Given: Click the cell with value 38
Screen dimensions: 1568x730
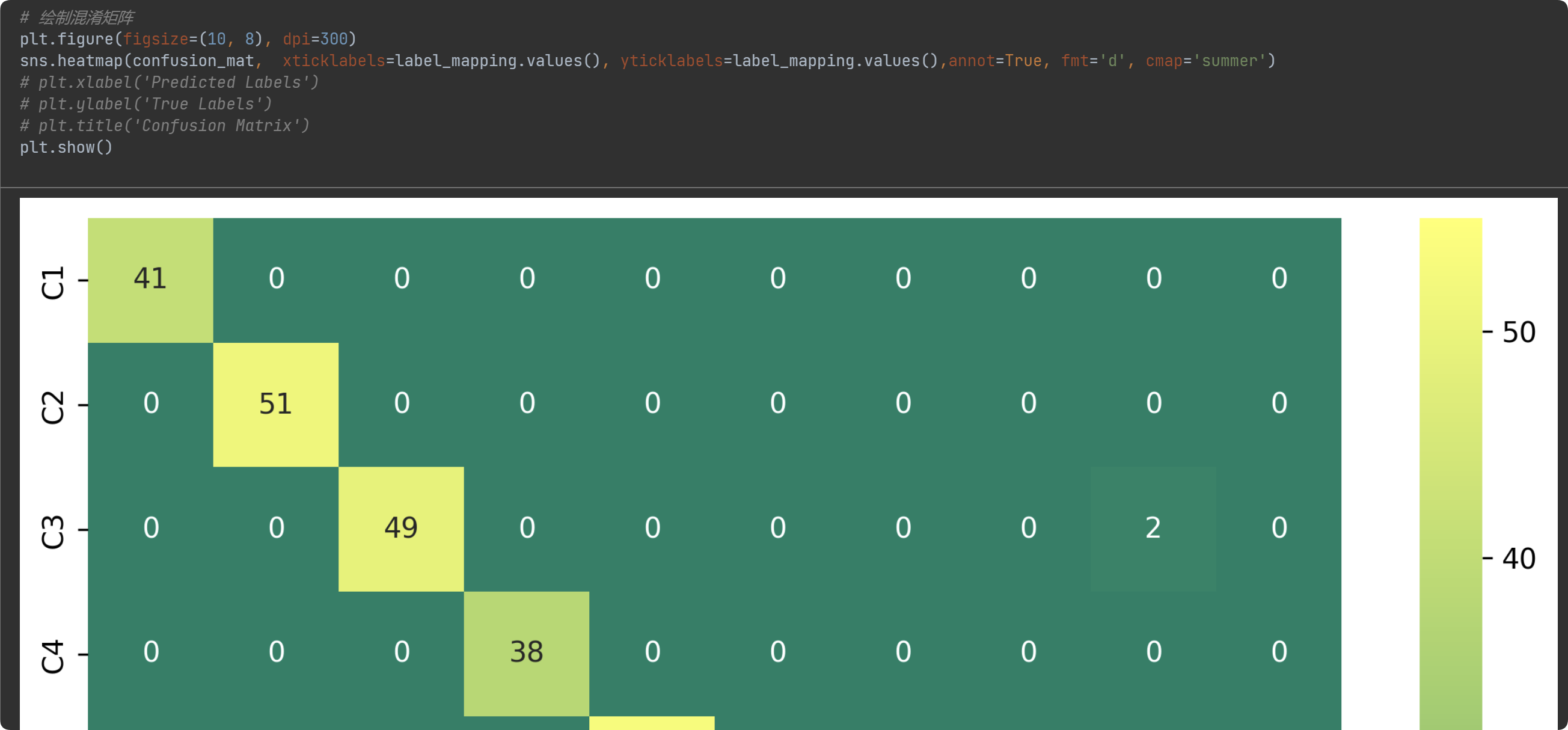Looking at the screenshot, I should [527, 652].
